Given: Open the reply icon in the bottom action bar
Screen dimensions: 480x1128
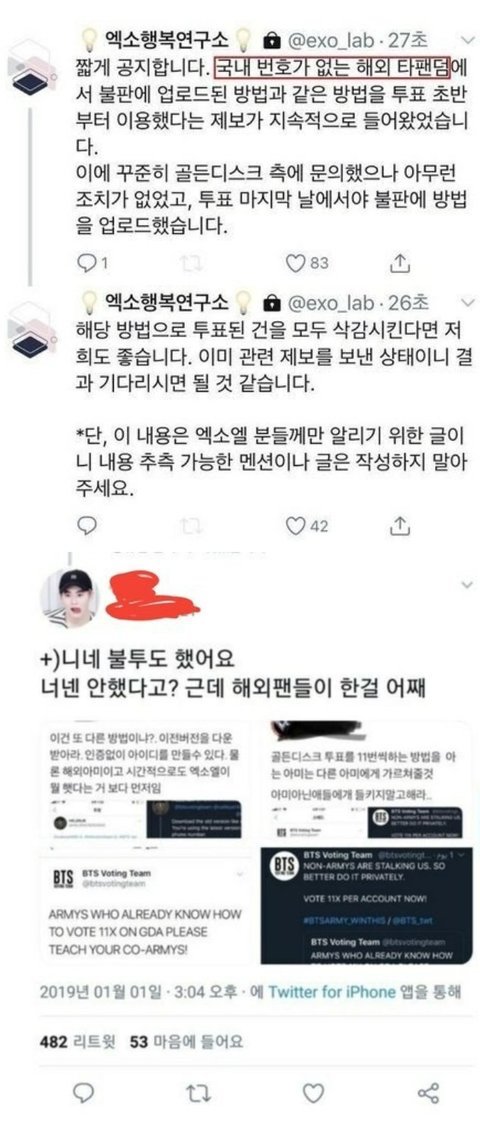Looking at the screenshot, I should click(84, 1094).
